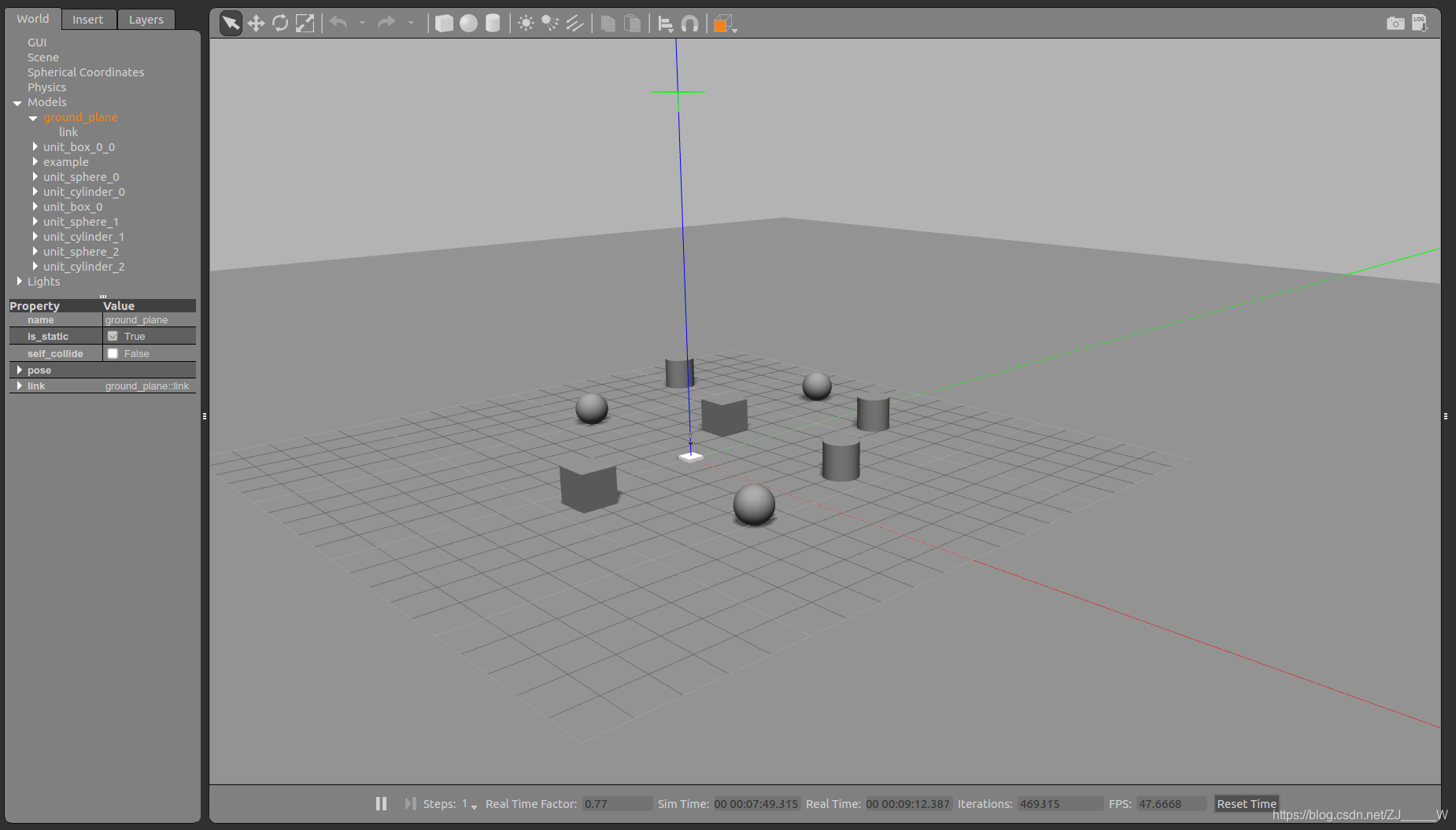Switch to the Insert tab
This screenshot has height=830, width=1456.
[x=88, y=19]
